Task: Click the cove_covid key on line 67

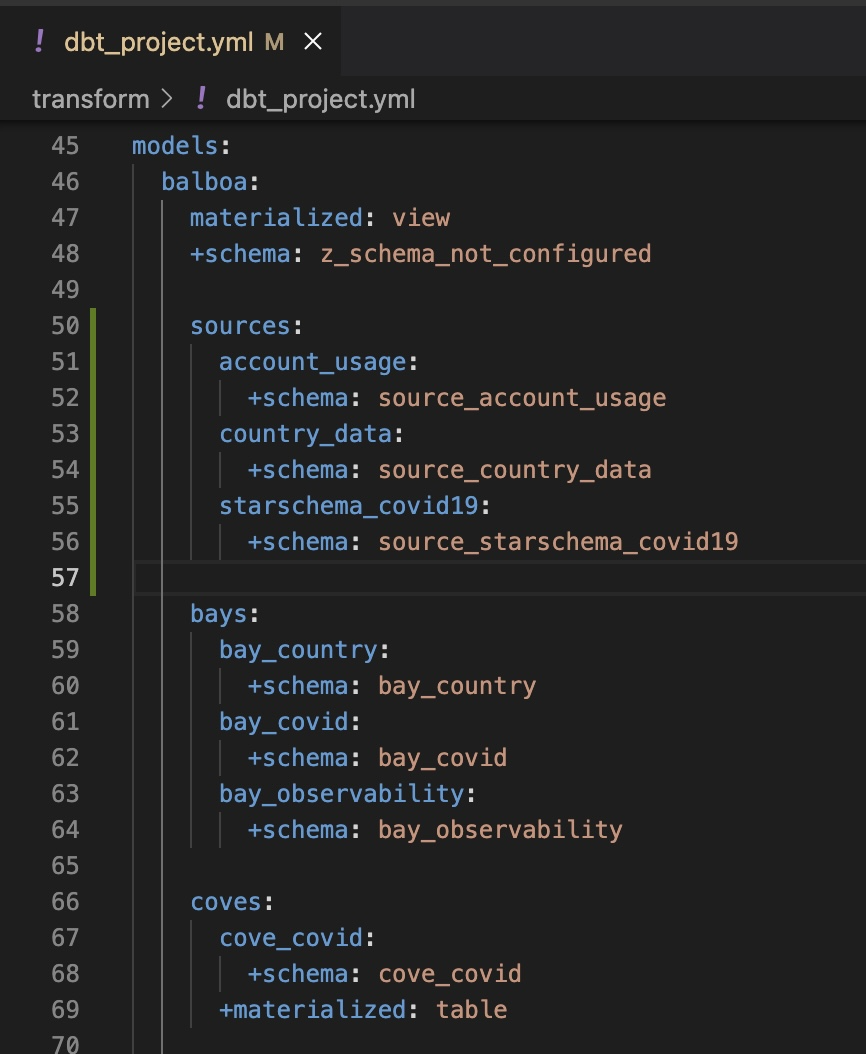Action: [290, 938]
